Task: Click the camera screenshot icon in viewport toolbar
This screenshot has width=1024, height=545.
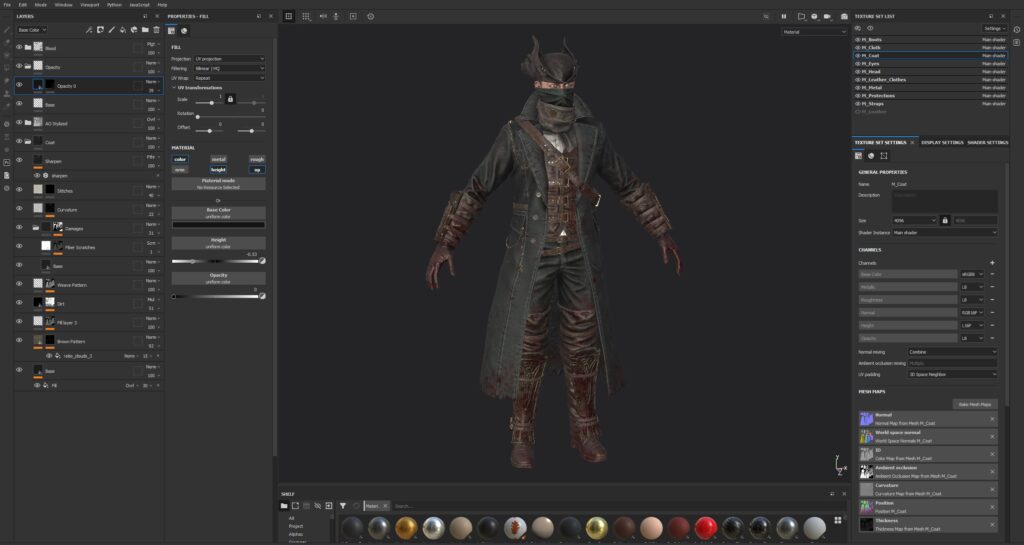Action: [x=844, y=16]
